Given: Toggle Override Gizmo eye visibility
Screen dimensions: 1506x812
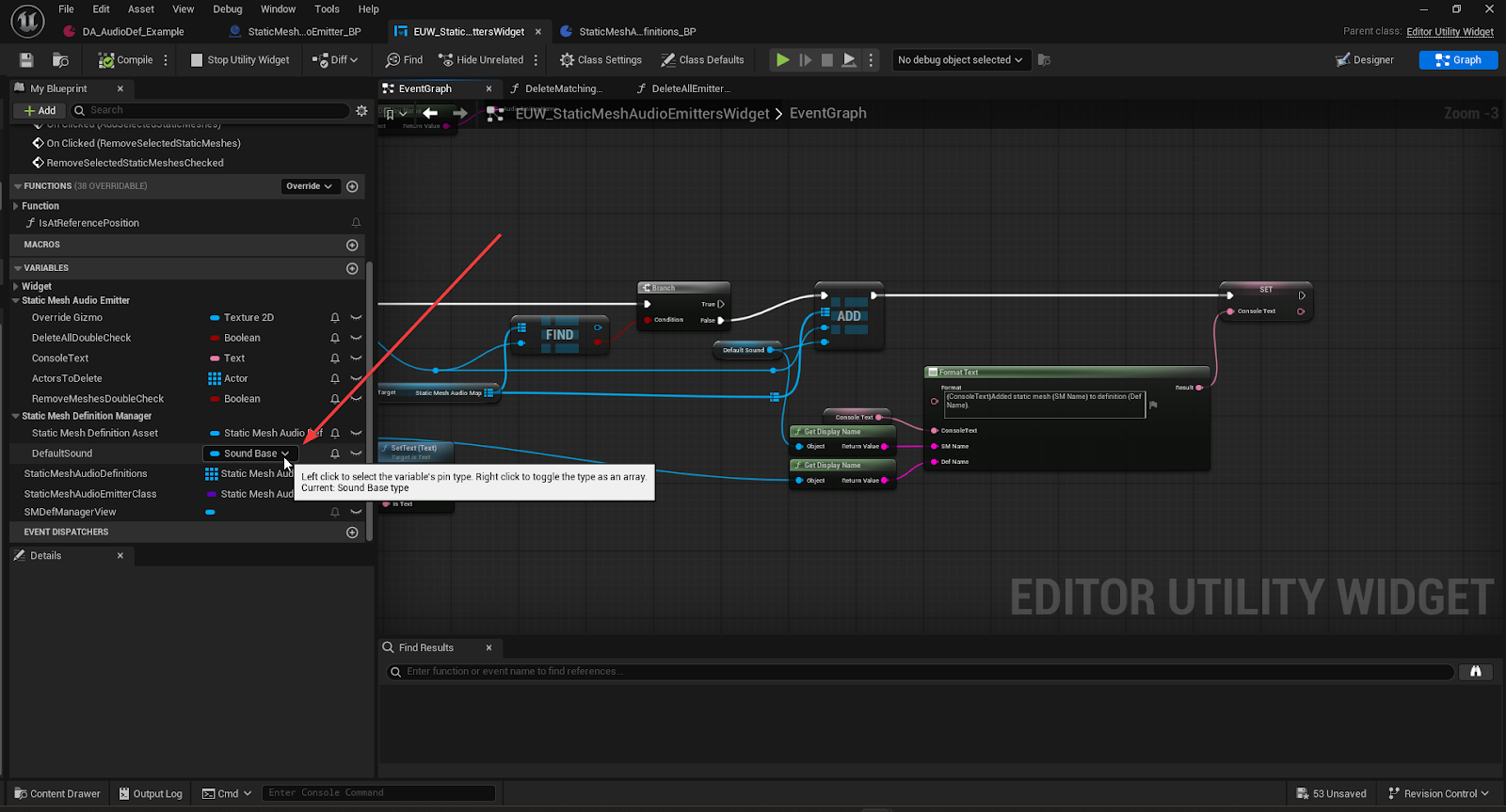Looking at the screenshot, I should click(356, 318).
